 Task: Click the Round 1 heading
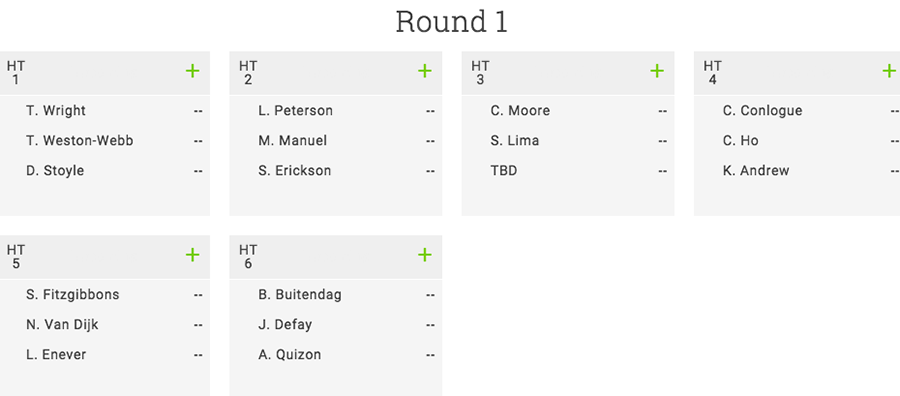pyautogui.click(x=452, y=22)
